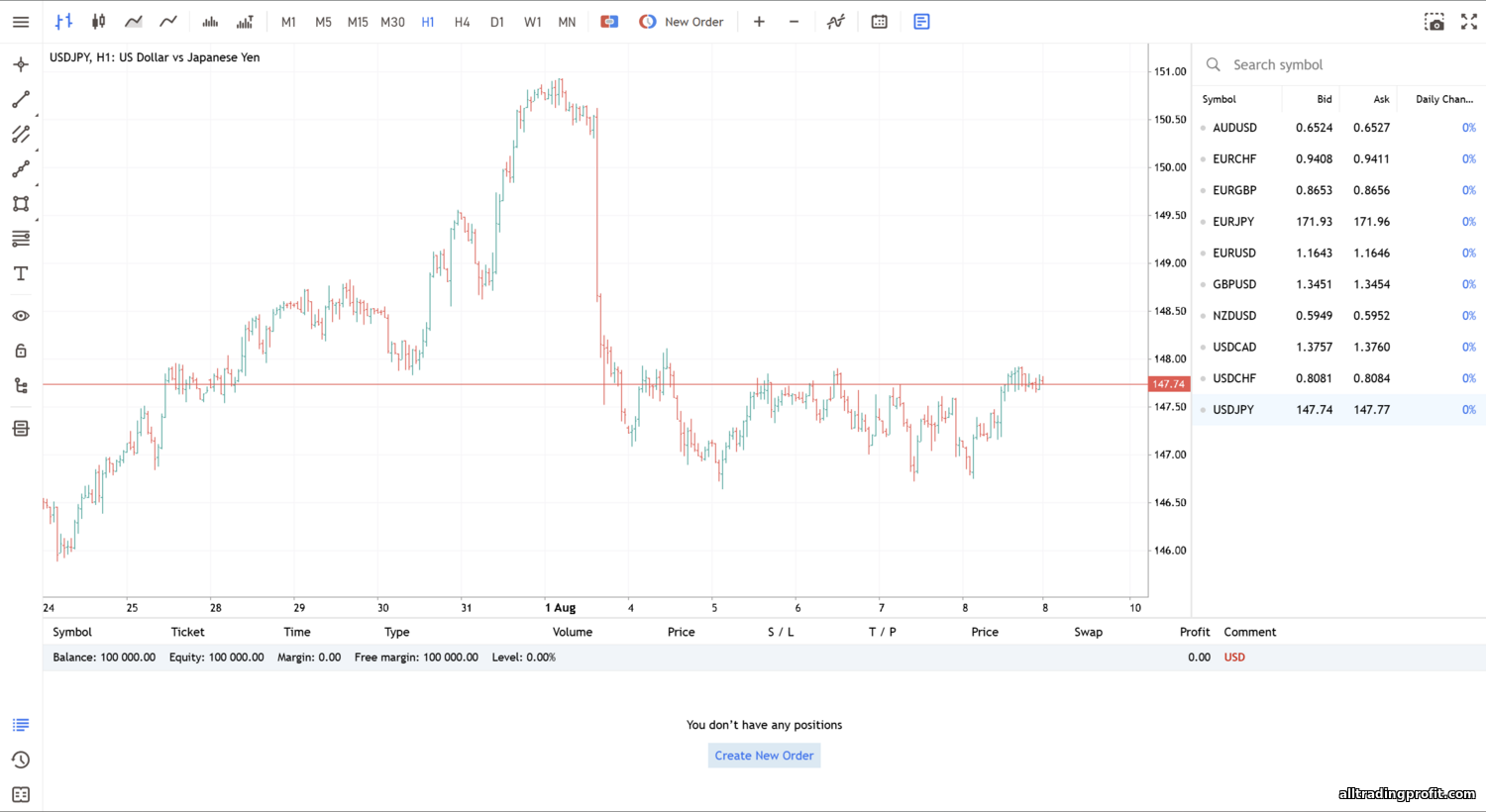Enter fullscreen mode
Screen dimensions: 1486x812
[x=1468, y=22]
